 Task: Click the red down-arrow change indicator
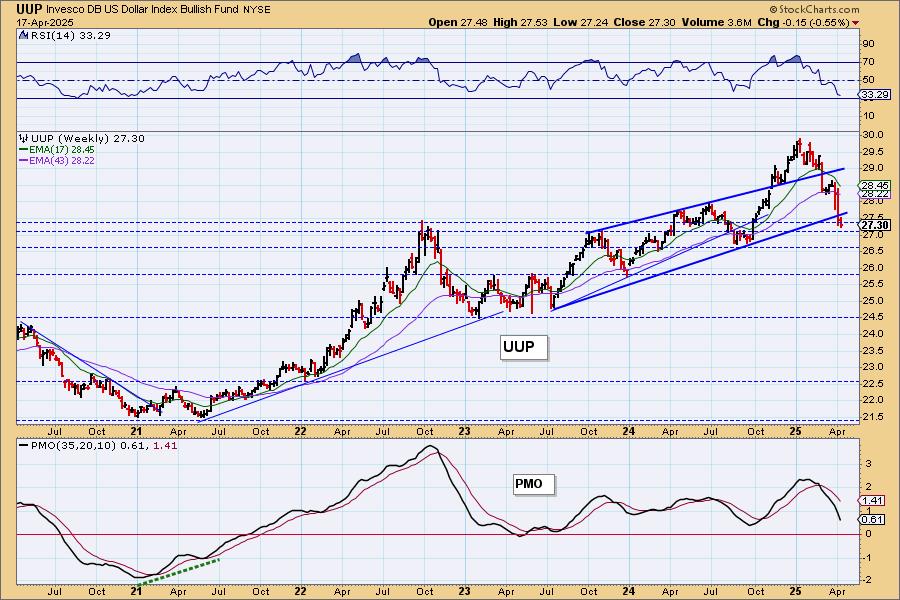pos(856,23)
